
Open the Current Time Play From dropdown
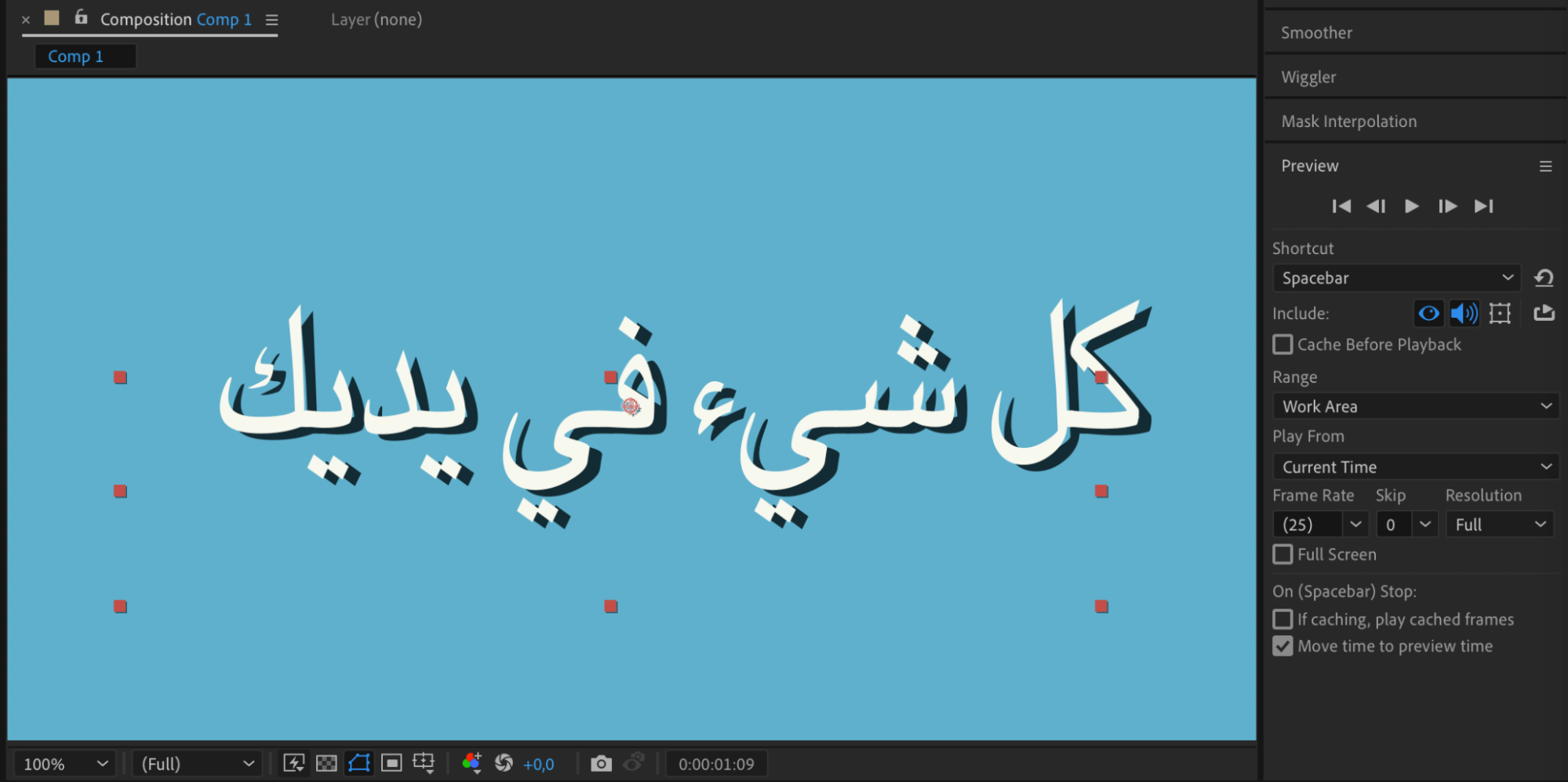click(x=1416, y=467)
